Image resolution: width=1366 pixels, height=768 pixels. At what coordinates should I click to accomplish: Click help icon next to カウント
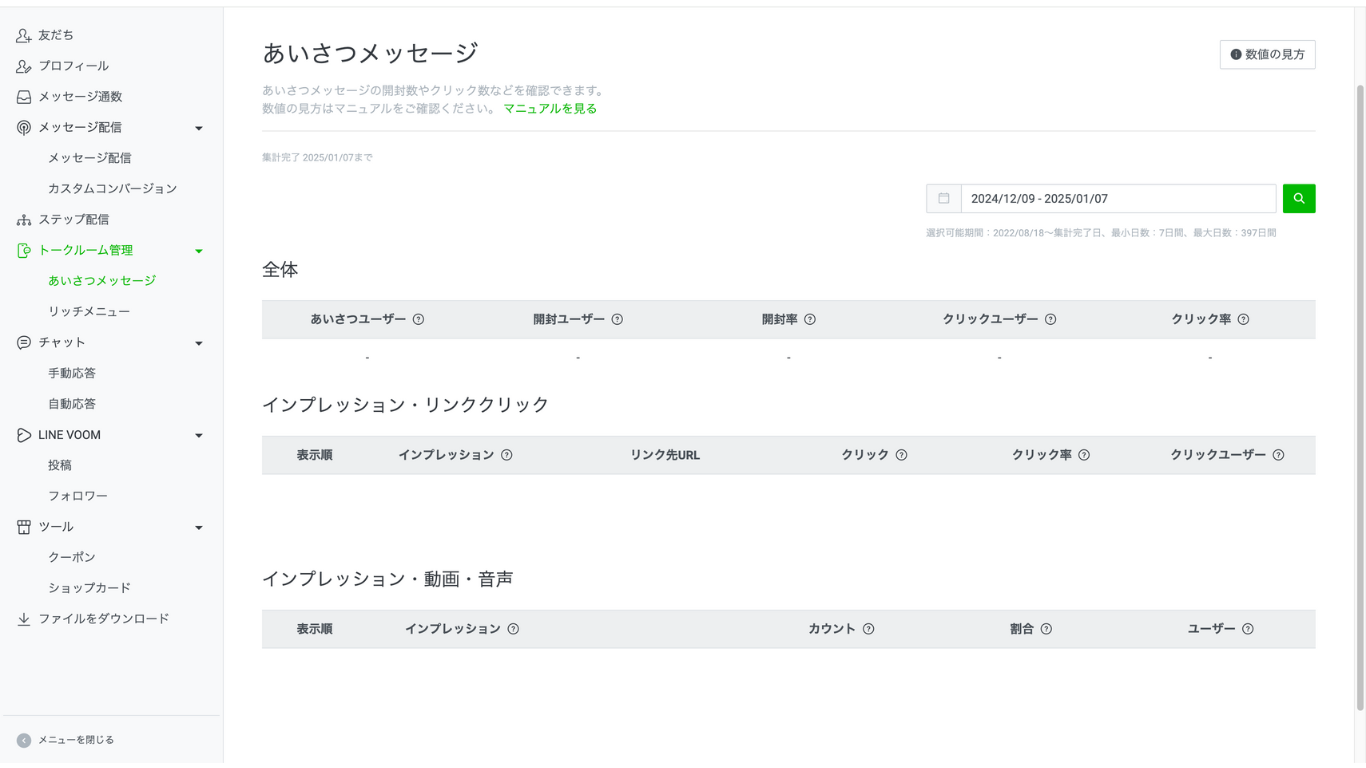click(x=868, y=629)
